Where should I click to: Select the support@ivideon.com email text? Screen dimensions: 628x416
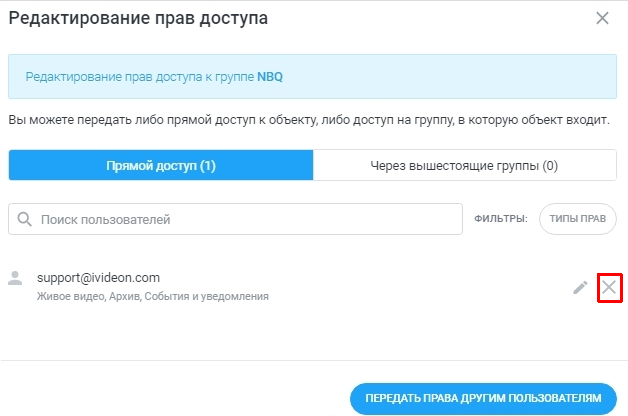pos(99,277)
